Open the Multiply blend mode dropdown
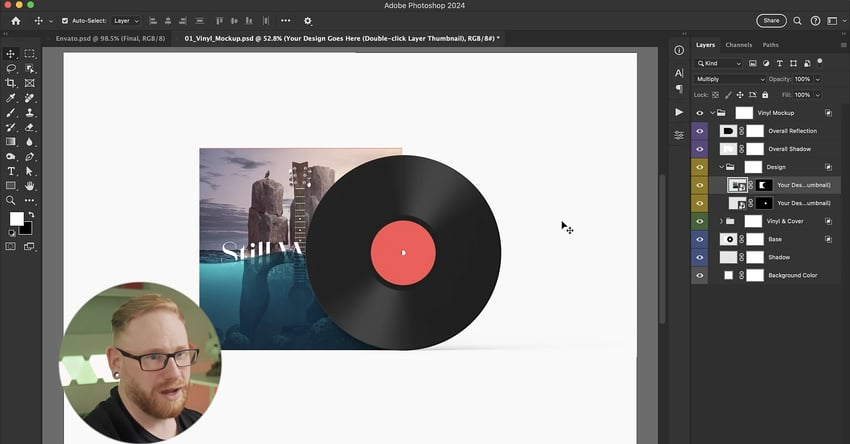 (730, 79)
